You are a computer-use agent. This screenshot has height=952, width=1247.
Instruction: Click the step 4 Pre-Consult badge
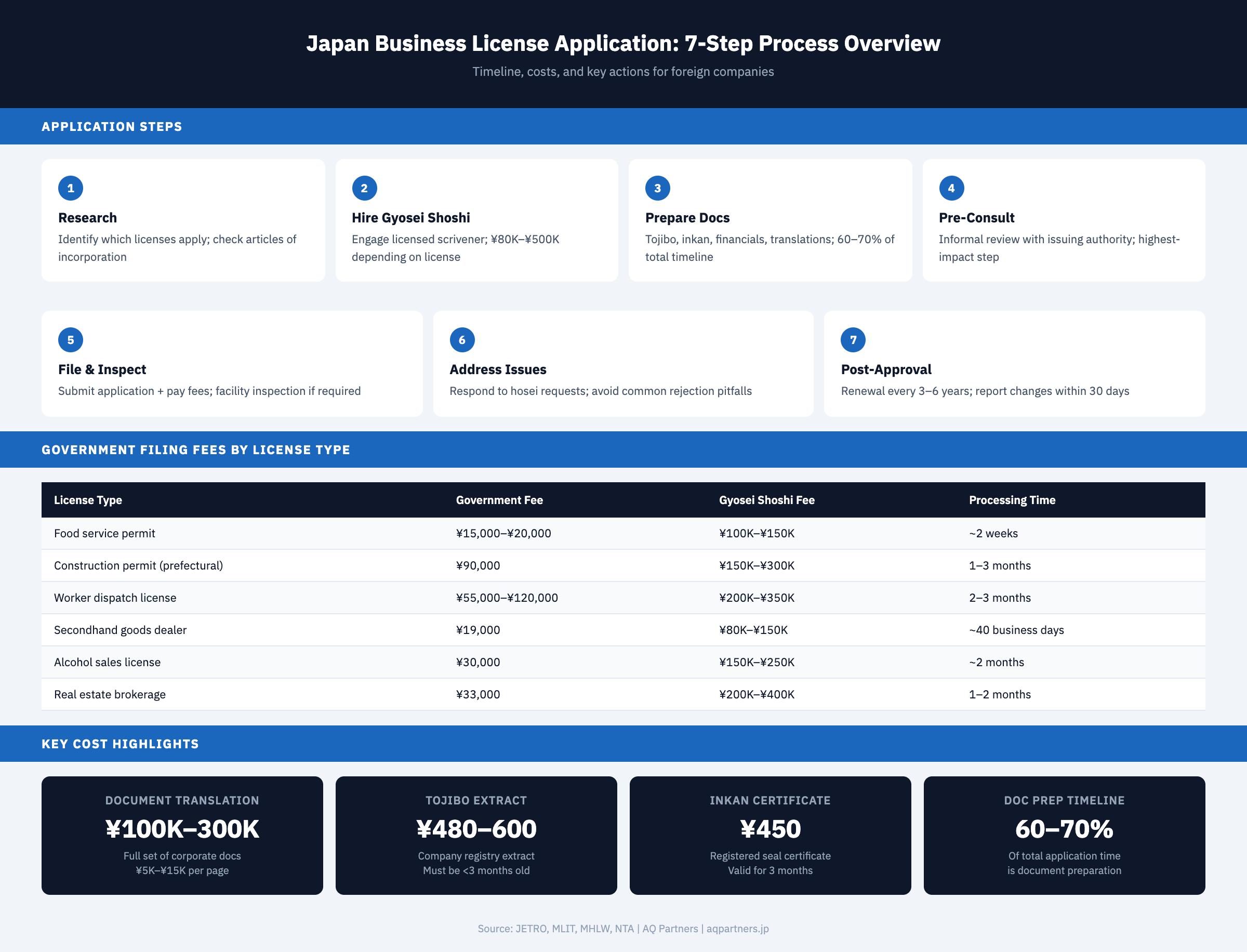(x=951, y=188)
